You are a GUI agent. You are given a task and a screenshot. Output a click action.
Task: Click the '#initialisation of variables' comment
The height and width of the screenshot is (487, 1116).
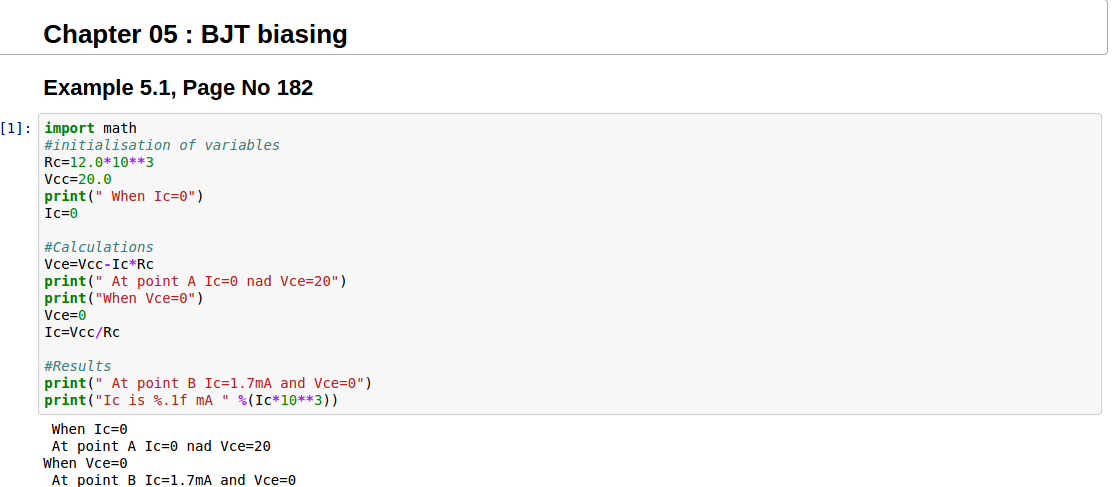pyautogui.click(x=162, y=145)
